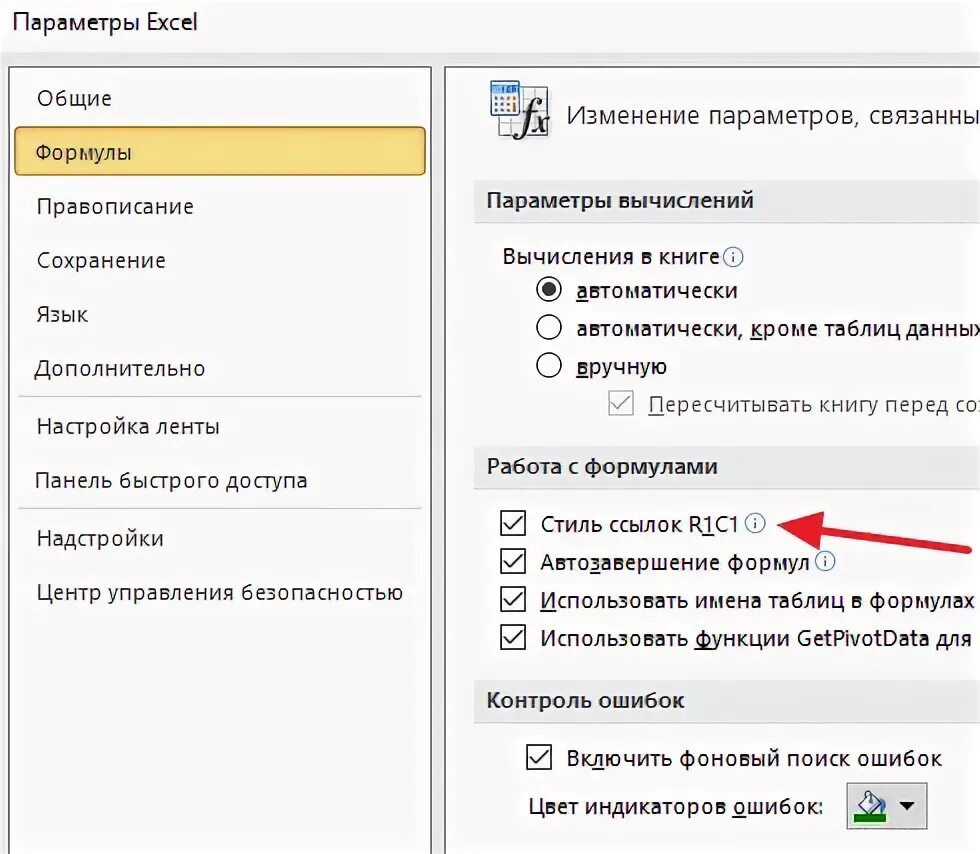Viewport: 980px width, 854px height.
Task: Expand error indicator color dropdown arrow
Action: coord(907,805)
